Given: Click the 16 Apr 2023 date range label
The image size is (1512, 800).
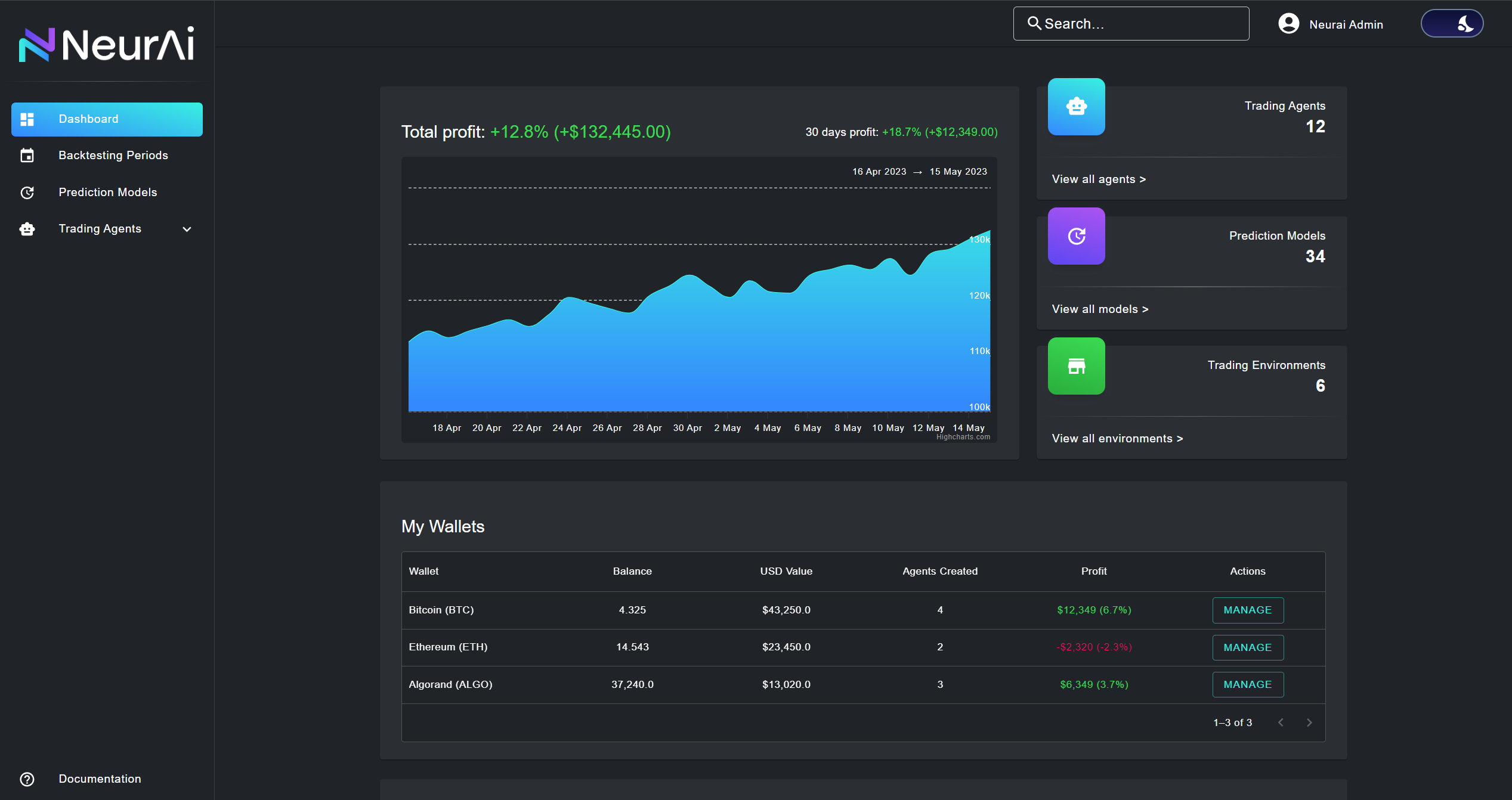Looking at the screenshot, I should tap(879, 172).
